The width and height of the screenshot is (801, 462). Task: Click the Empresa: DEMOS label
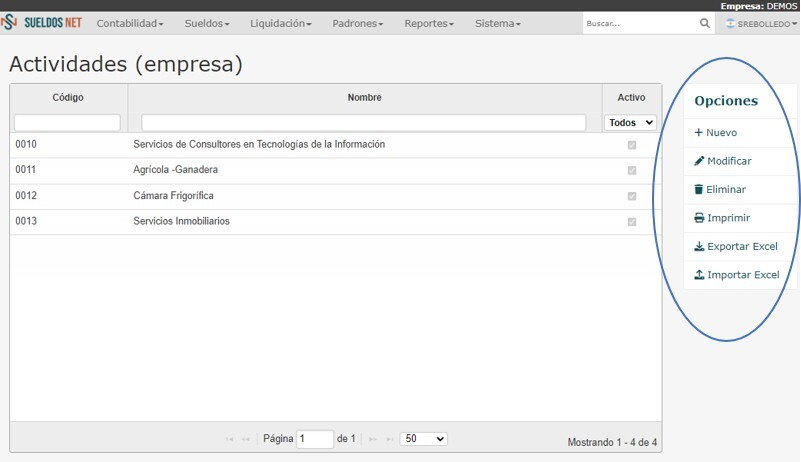click(759, 6)
